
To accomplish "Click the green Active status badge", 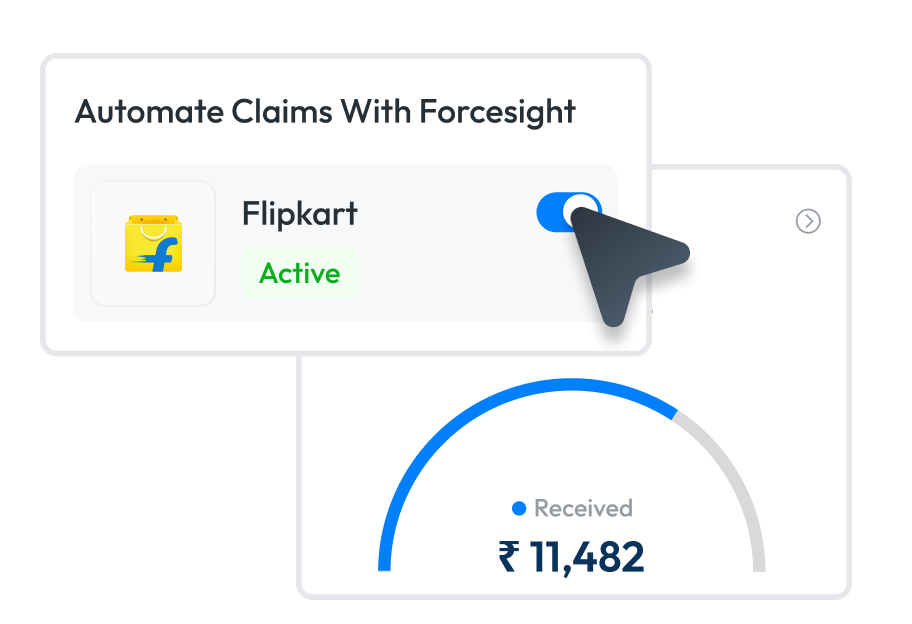I will coord(300,273).
